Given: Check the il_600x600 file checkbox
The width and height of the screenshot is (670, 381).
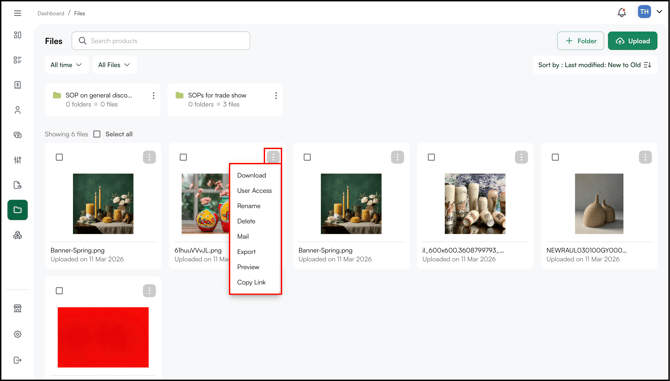Looking at the screenshot, I should (x=431, y=158).
